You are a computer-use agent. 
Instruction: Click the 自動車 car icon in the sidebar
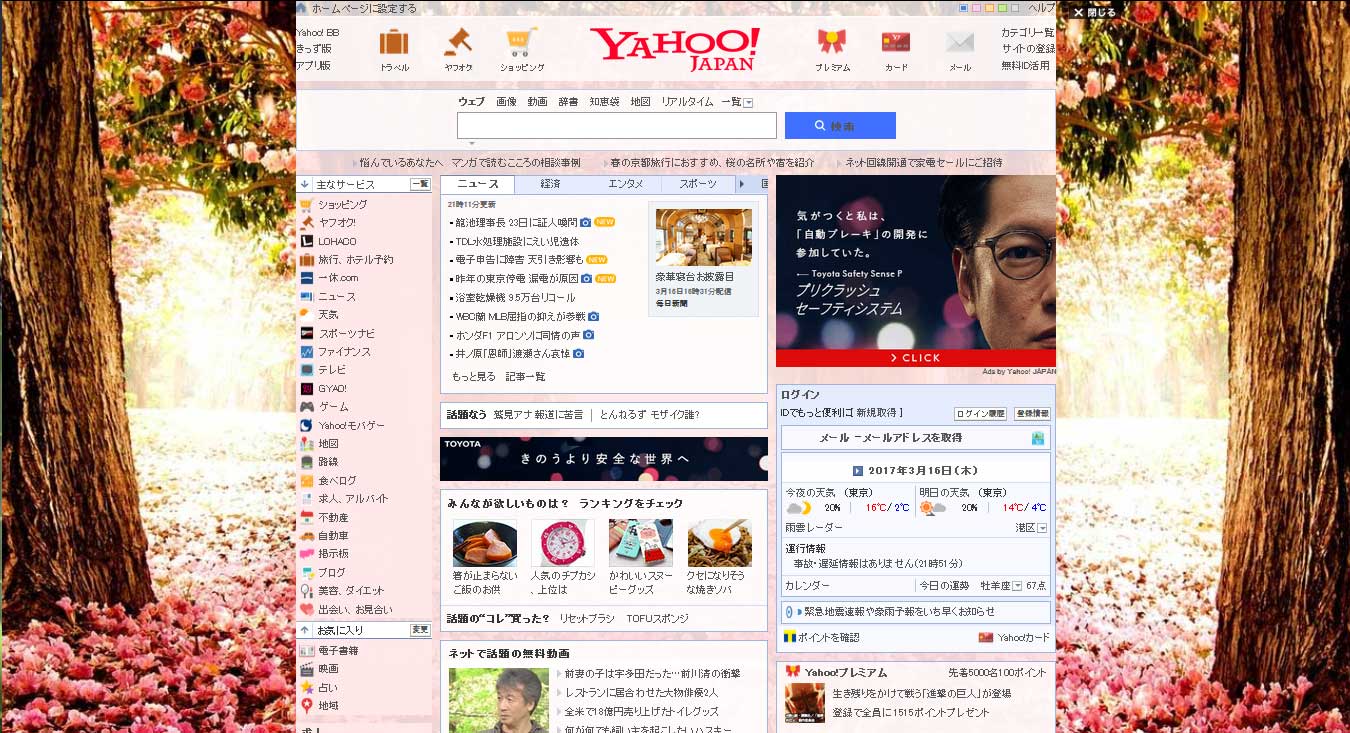pyautogui.click(x=307, y=536)
